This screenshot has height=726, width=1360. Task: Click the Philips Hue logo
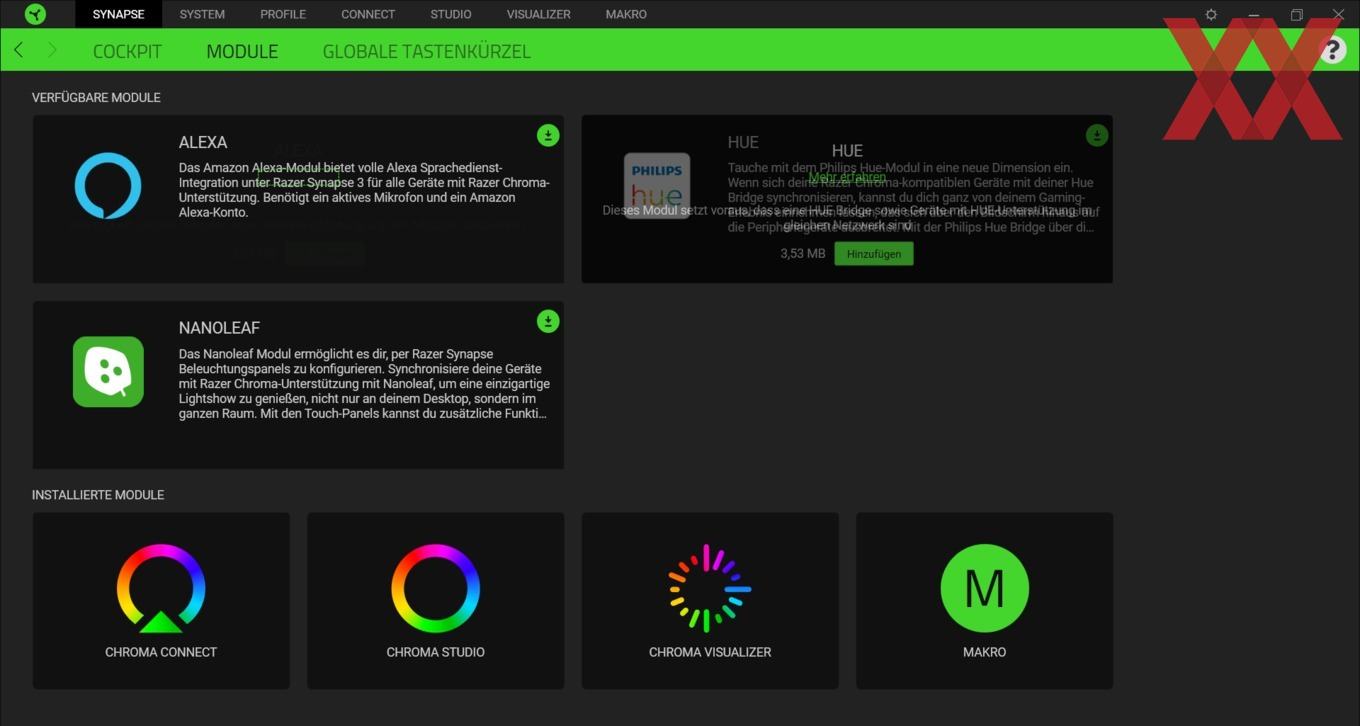(x=657, y=186)
